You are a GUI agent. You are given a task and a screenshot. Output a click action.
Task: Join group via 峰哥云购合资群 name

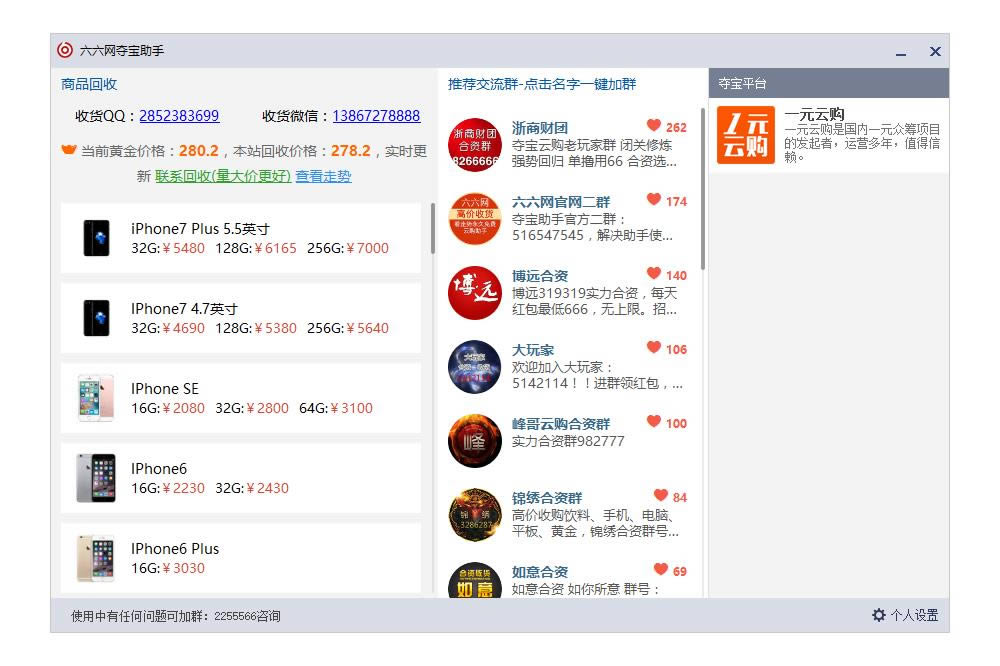pyautogui.click(x=561, y=424)
